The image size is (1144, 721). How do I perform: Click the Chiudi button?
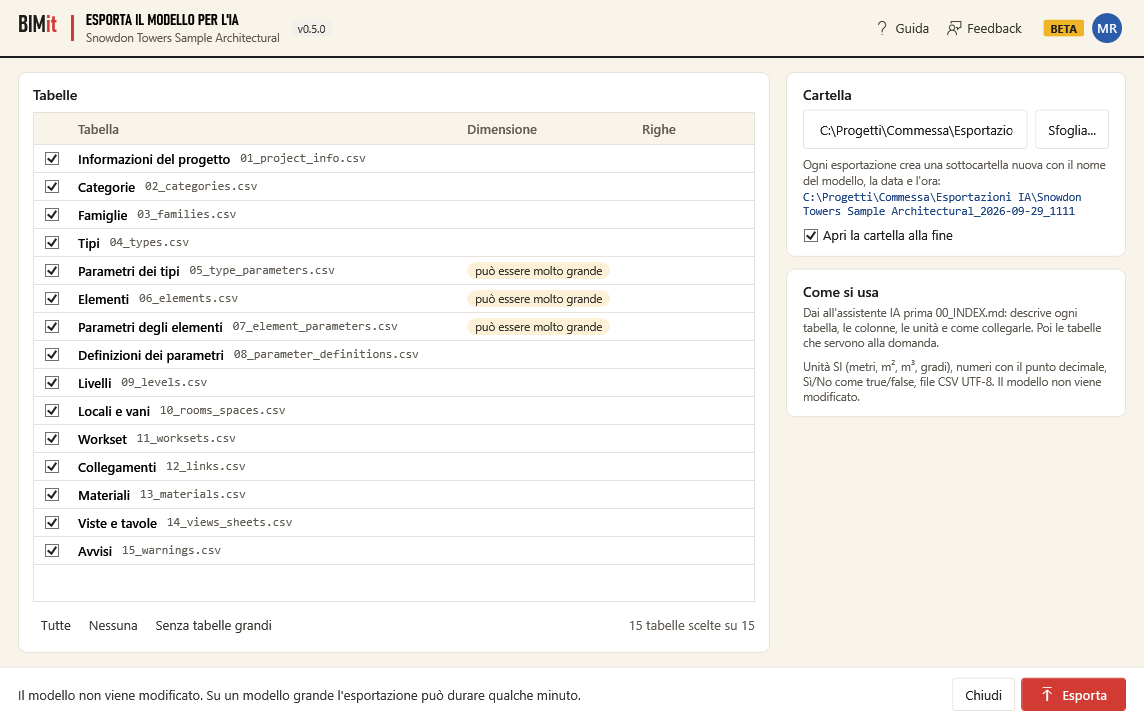coord(983,695)
